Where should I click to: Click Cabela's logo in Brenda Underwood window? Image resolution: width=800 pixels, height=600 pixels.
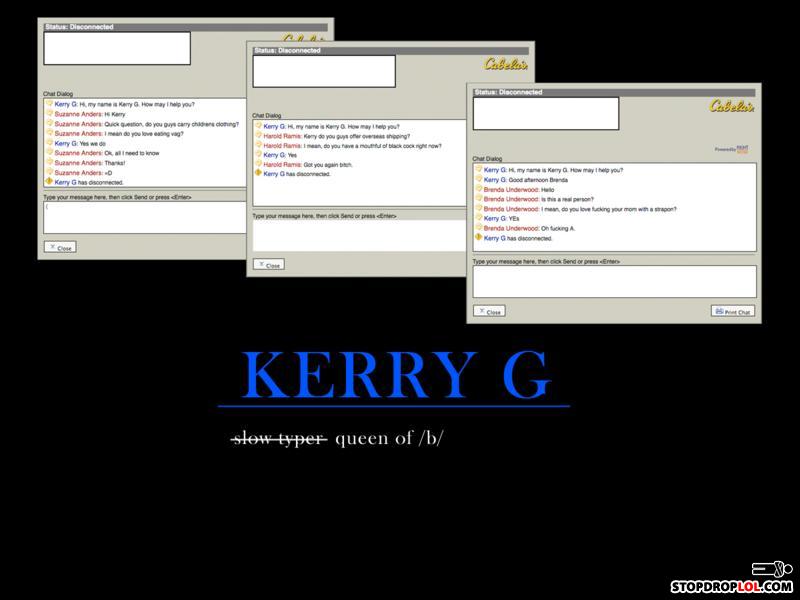pos(732,106)
